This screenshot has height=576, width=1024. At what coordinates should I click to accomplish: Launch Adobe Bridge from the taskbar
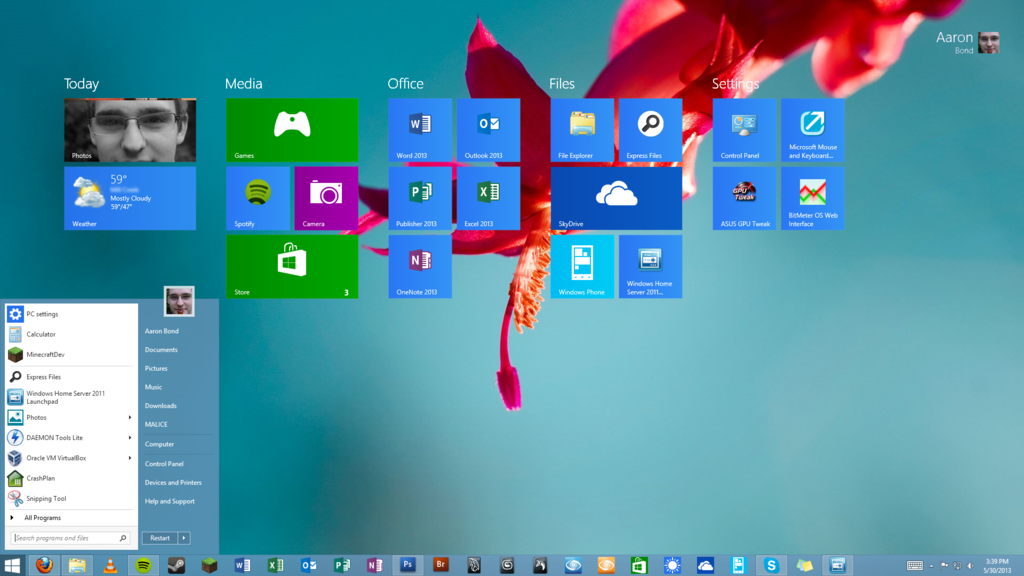click(x=441, y=565)
